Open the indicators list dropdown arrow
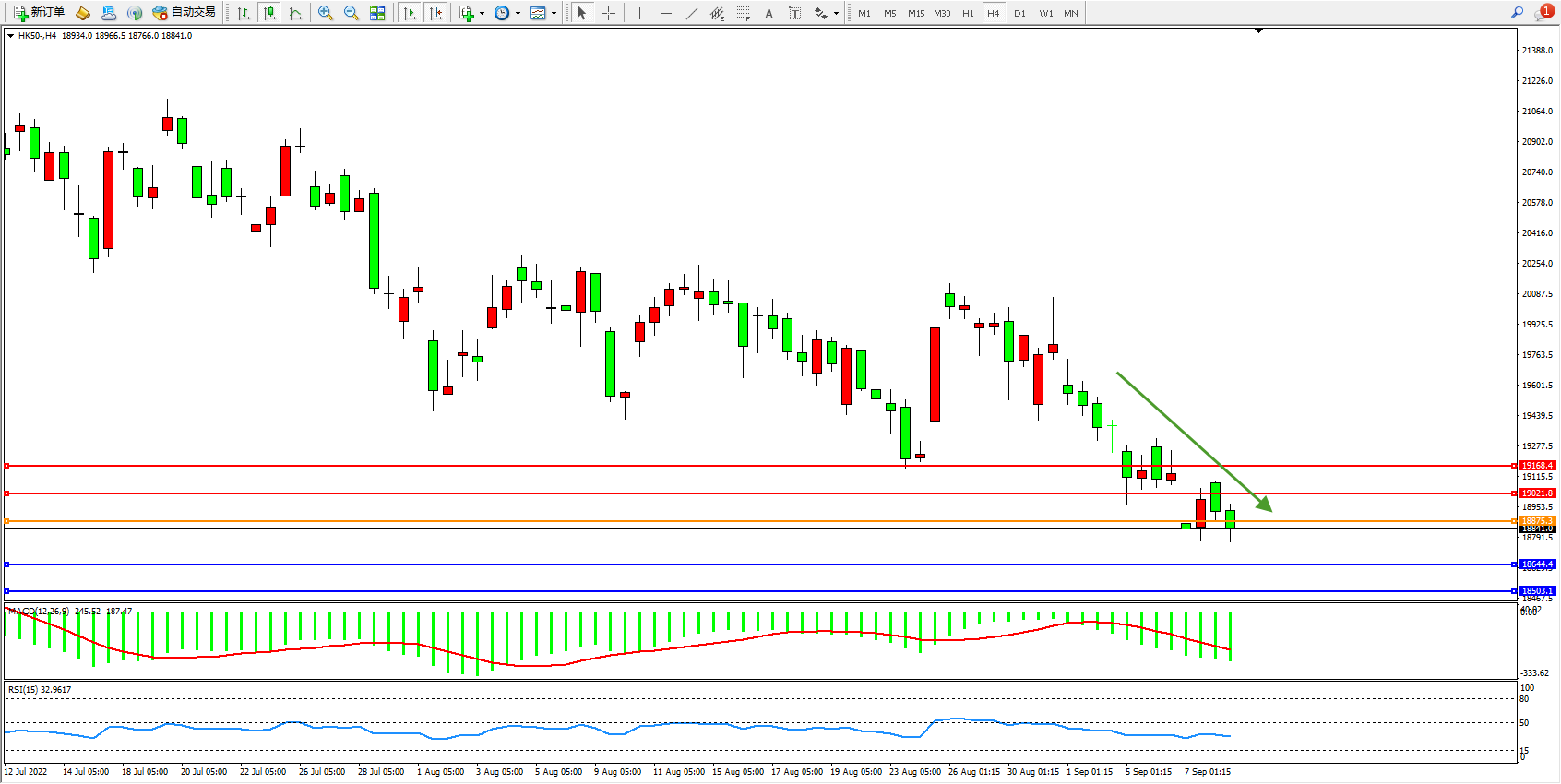Screen dimensions: 1561x784 [x=482, y=13]
